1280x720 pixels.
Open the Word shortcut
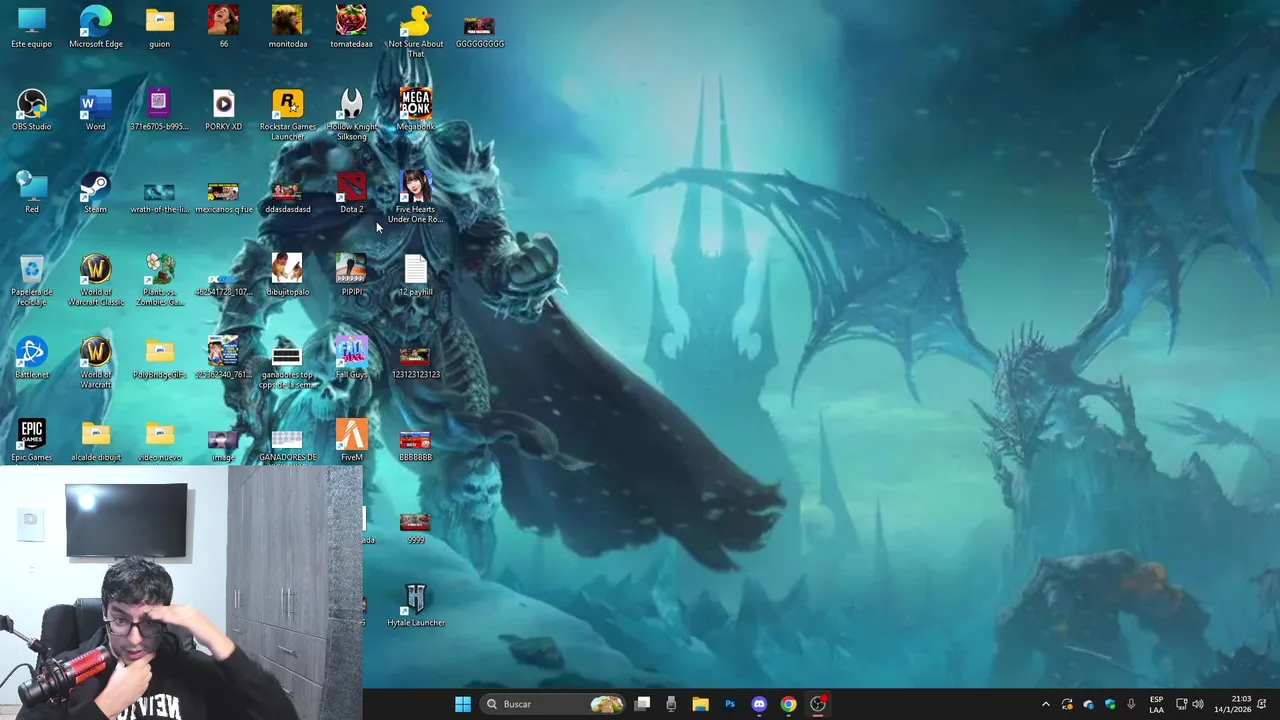click(95, 110)
